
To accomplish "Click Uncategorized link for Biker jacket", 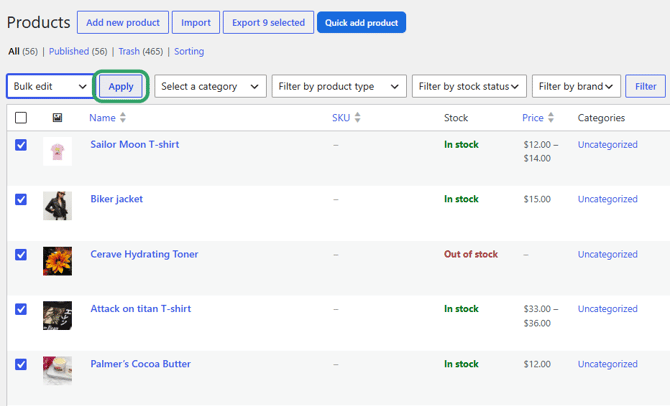I will coord(608,199).
